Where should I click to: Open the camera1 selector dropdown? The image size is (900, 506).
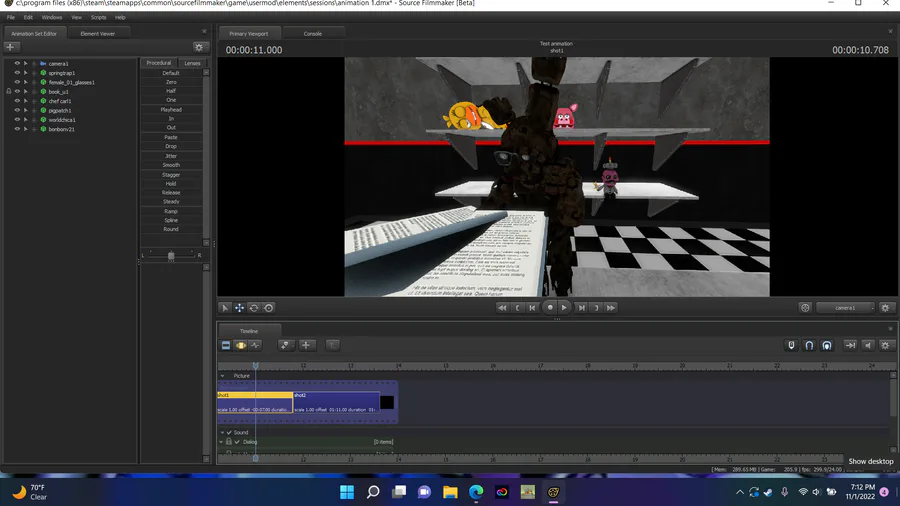[845, 308]
